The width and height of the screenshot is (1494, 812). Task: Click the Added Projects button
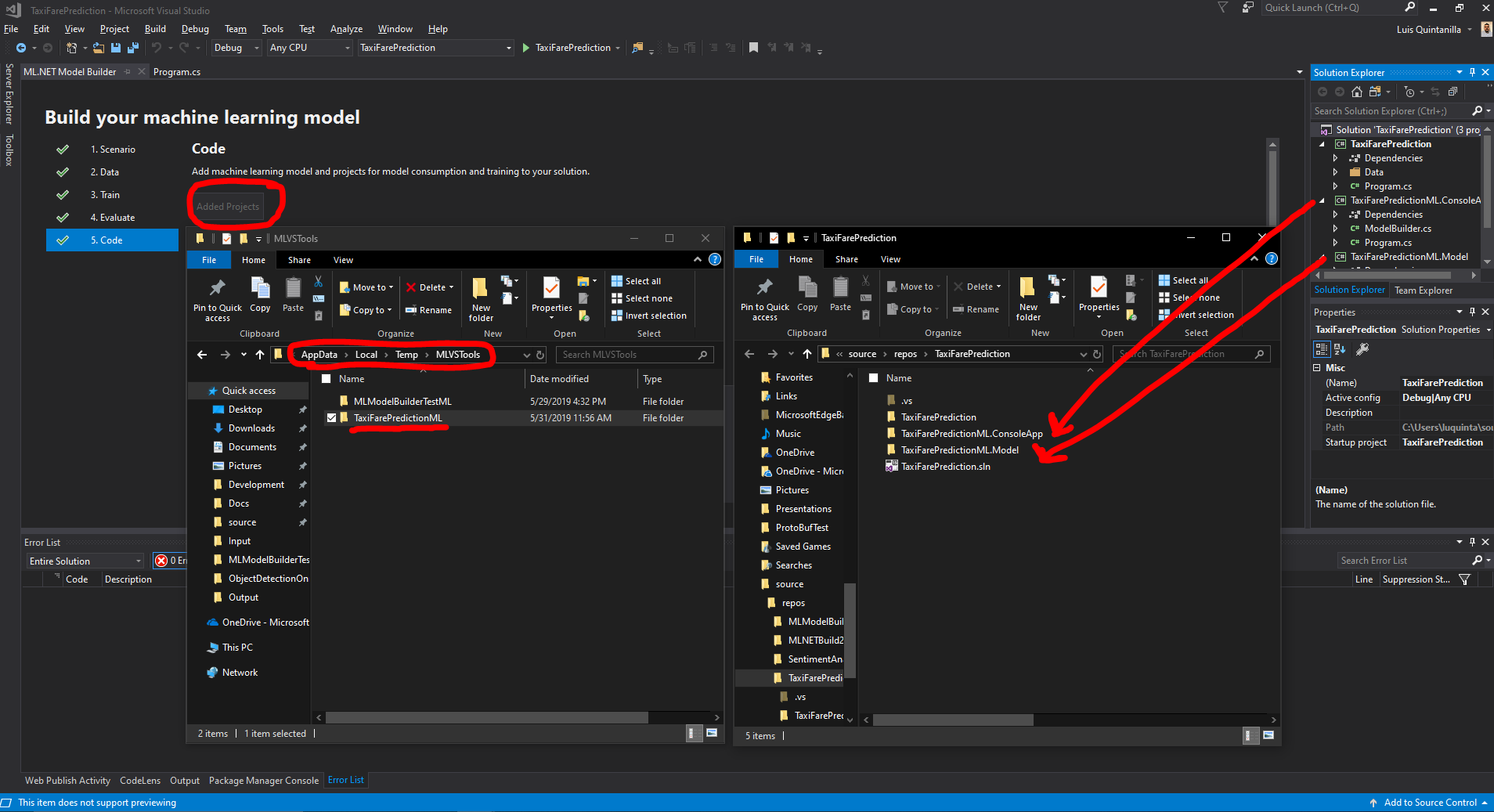(228, 207)
